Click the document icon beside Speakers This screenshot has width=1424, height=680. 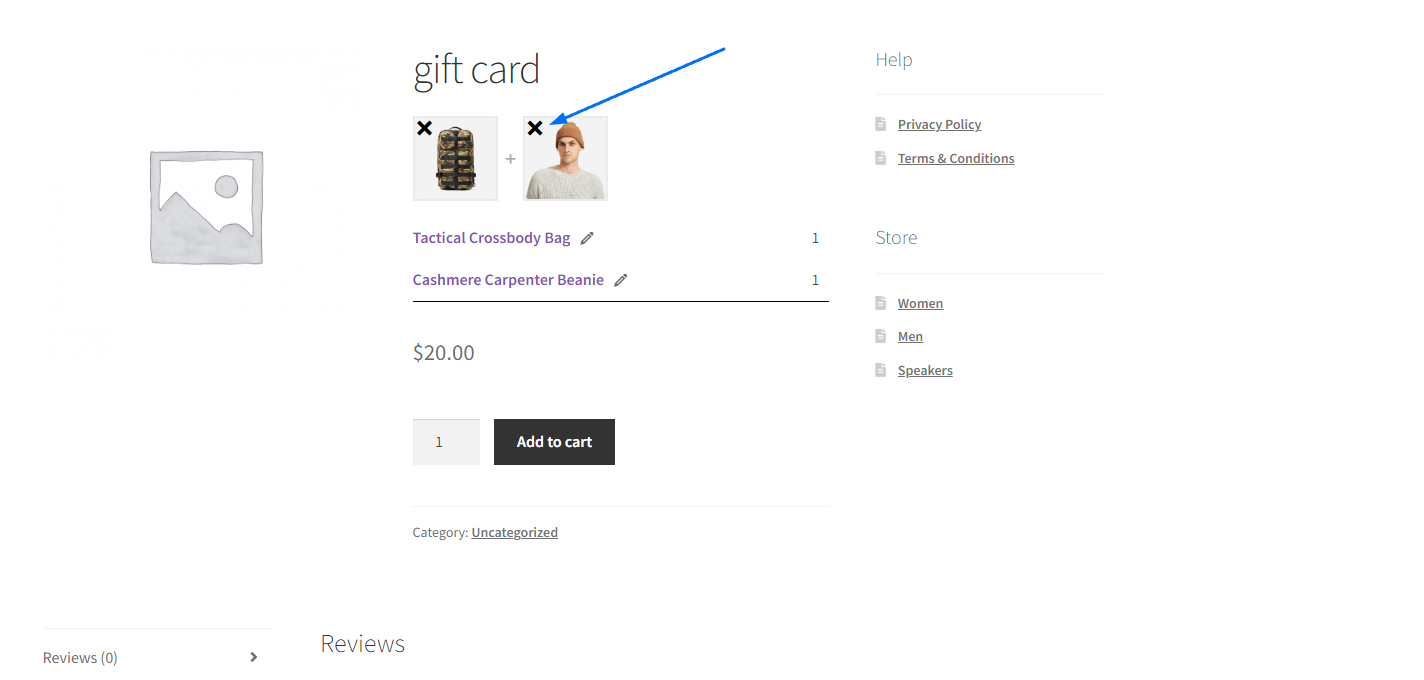tap(881, 370)
